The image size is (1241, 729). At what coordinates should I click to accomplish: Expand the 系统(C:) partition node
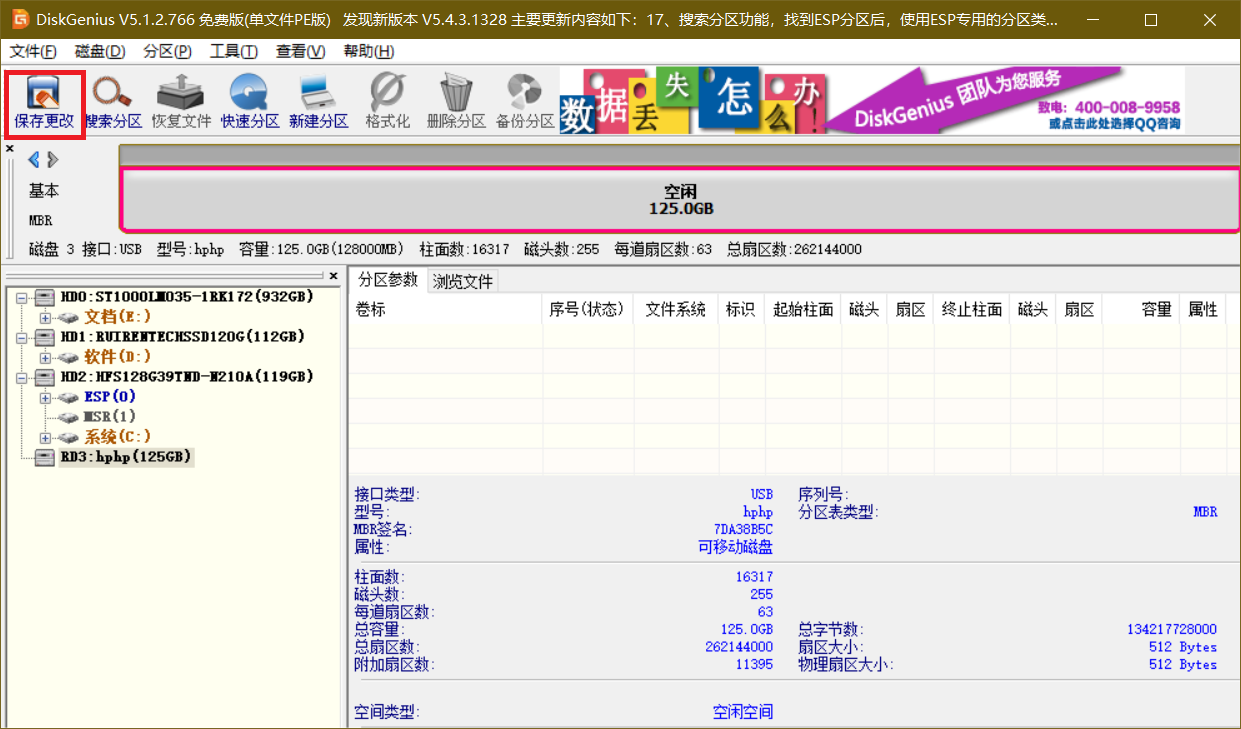tap(45, 437)
